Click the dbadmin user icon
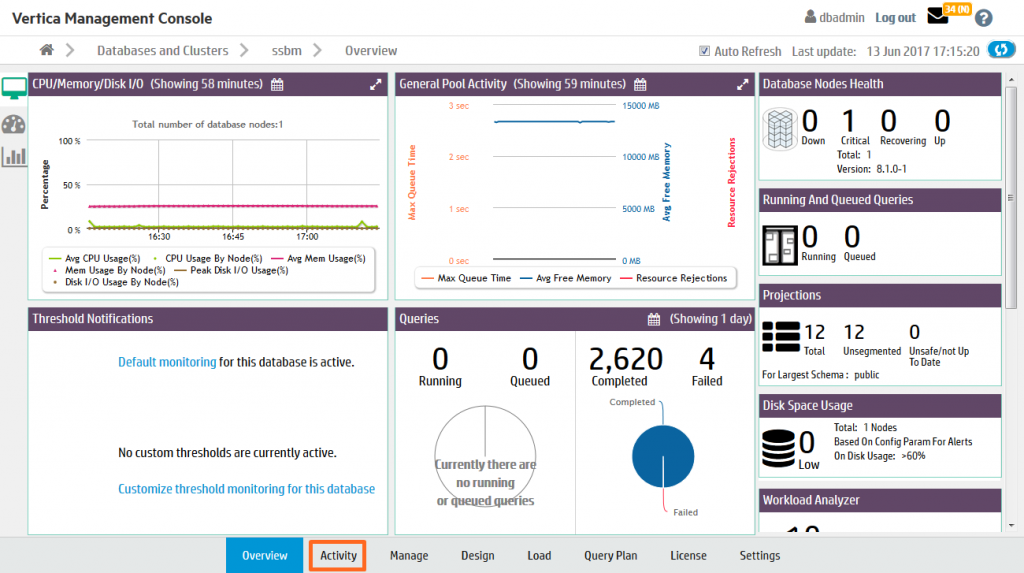Viewport: 1024px width, 573px height. tap(810, 17)
